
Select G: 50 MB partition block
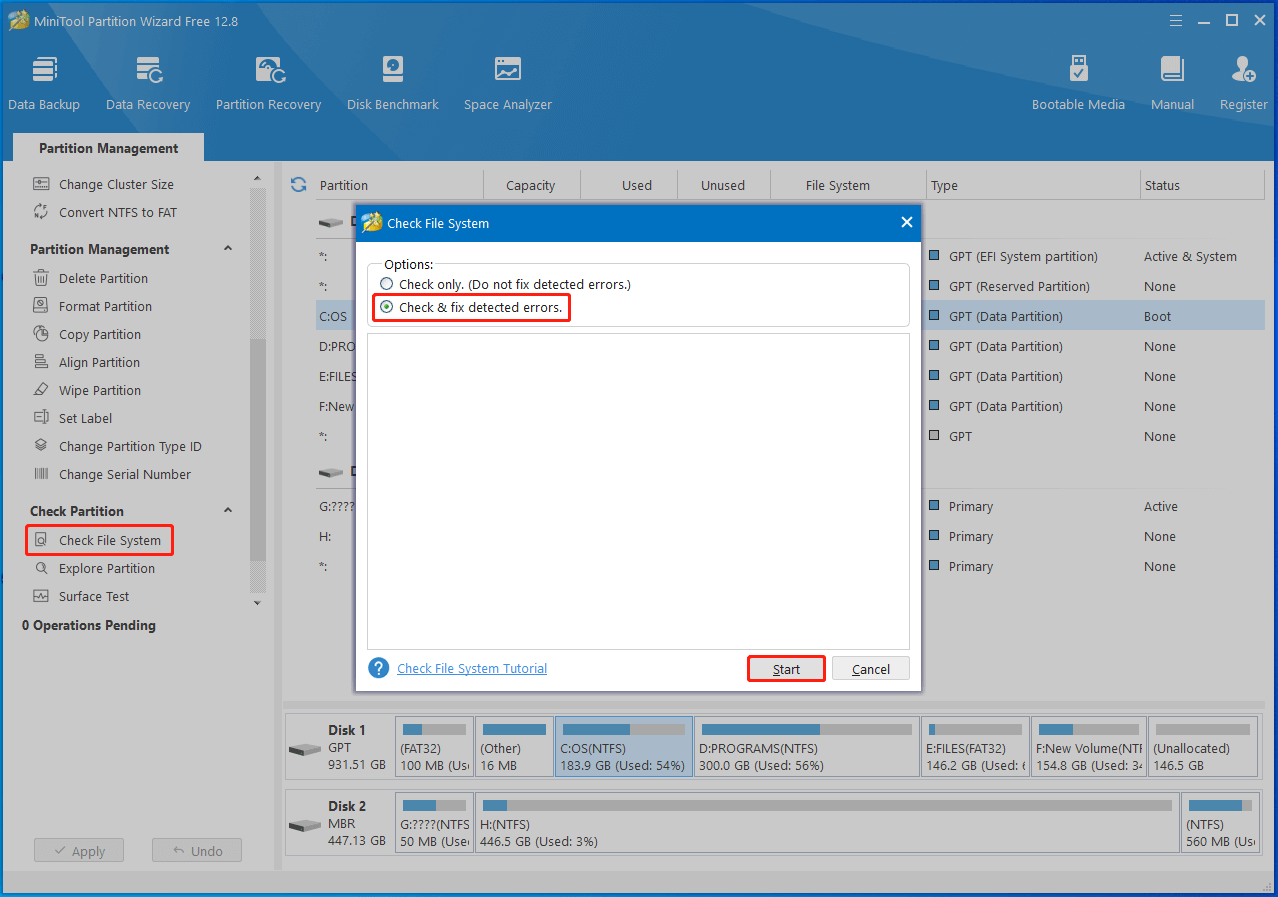[x=434, y=822]
